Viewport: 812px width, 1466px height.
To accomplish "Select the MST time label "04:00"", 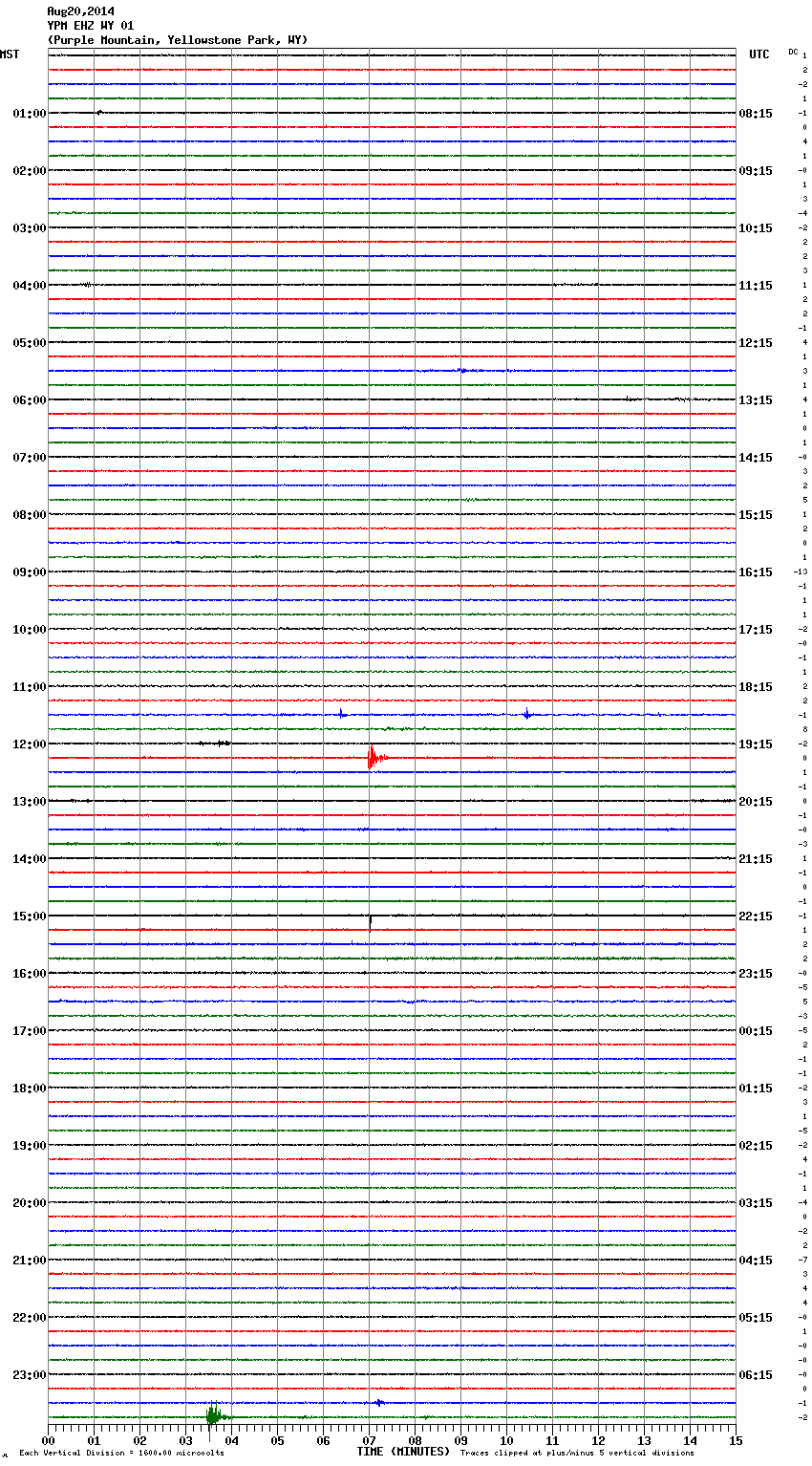I will point(30,286).
